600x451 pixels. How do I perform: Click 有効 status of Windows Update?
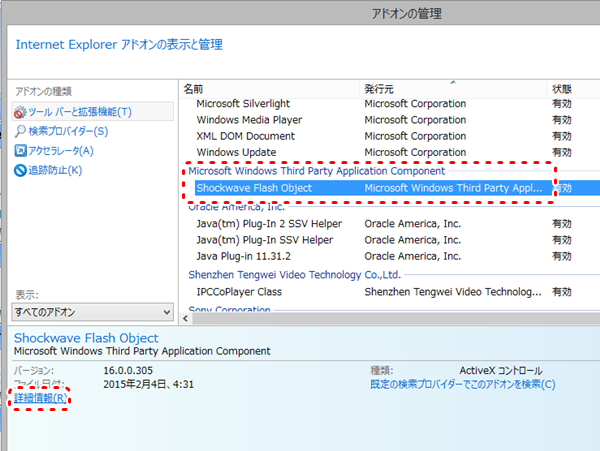(562, 152)
